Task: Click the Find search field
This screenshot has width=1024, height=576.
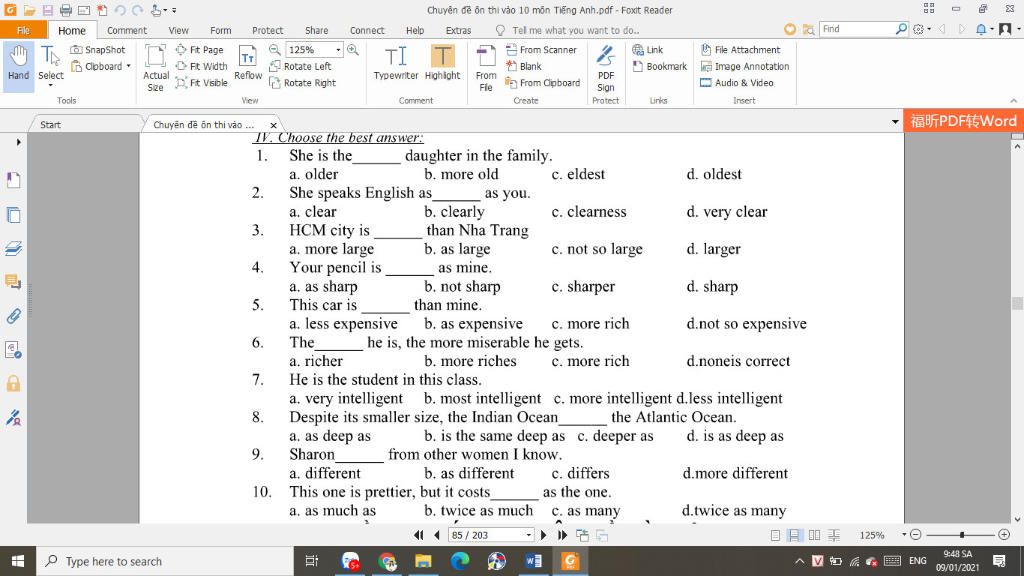Action: 857,29
